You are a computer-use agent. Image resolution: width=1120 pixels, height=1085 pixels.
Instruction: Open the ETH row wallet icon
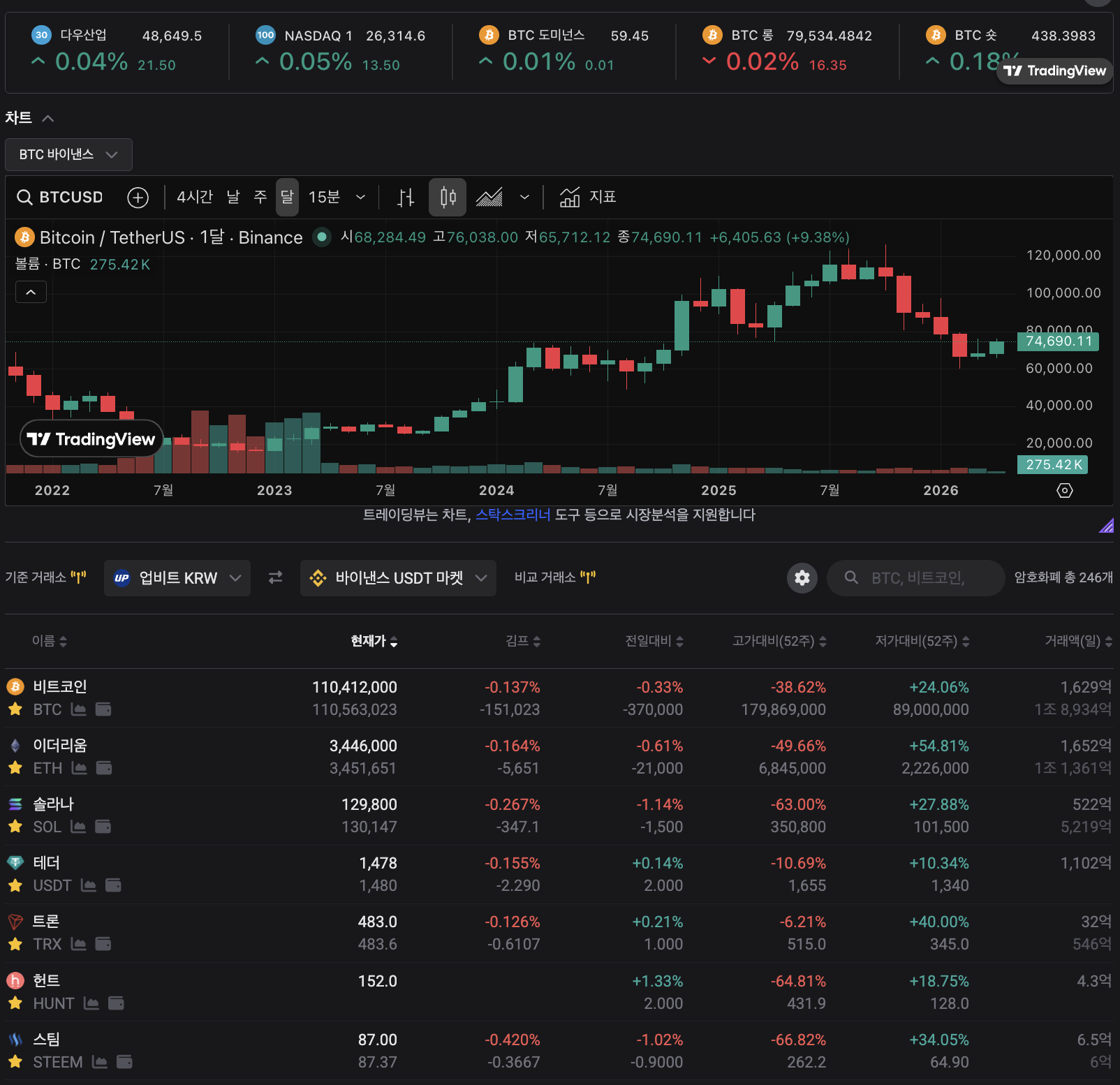[104, 768]
